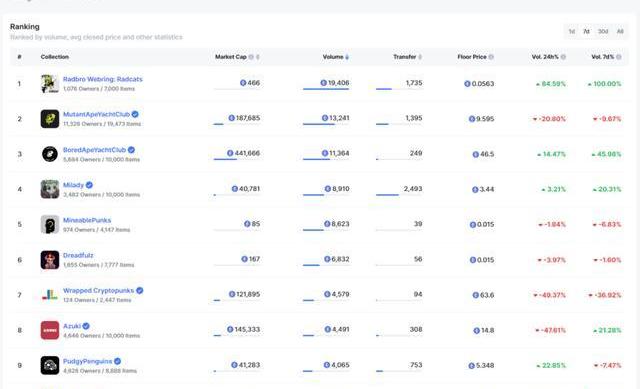The width and height of the screenshot is (640, 389).
Task: Select the 1d time range tab
Action: (572, 31)
